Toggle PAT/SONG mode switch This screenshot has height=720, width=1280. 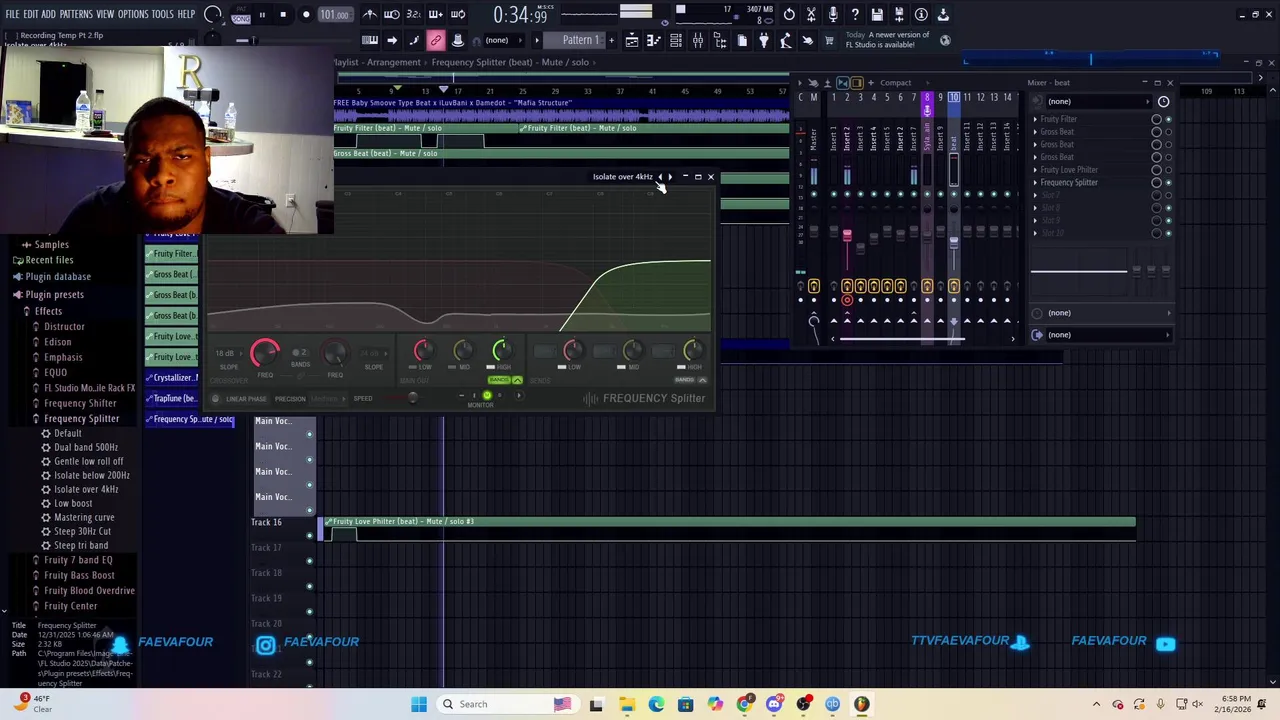click(x=241, y=15)
